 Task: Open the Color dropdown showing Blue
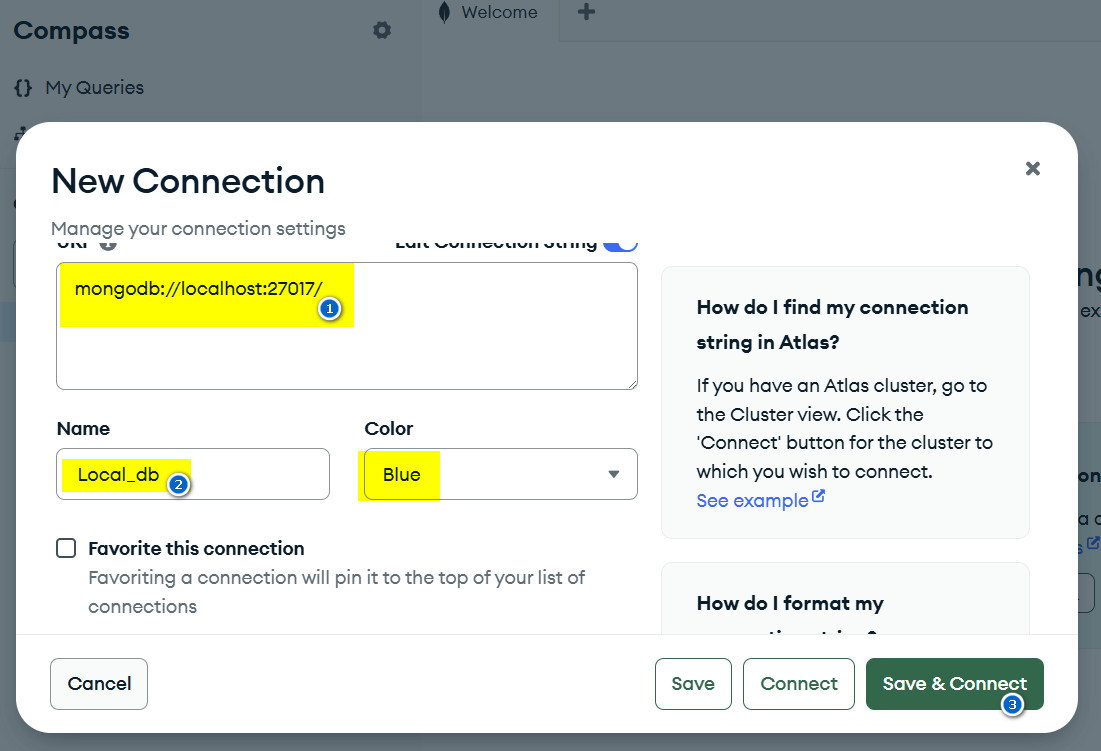coord(500,474)
